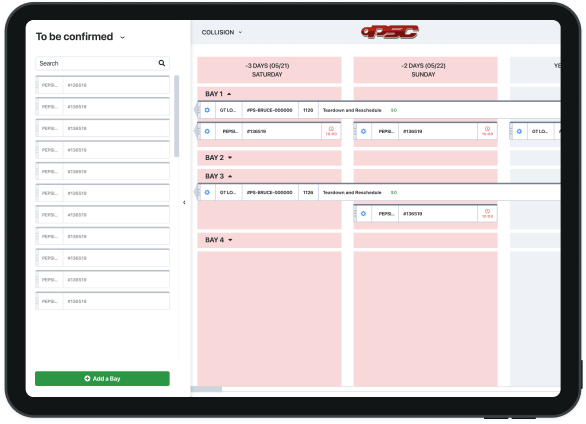This screenshot has height=424, width=586.
Task: Select 'Teardown and Reschedule' text in BAY 3
Action: [x=352, y=192]
